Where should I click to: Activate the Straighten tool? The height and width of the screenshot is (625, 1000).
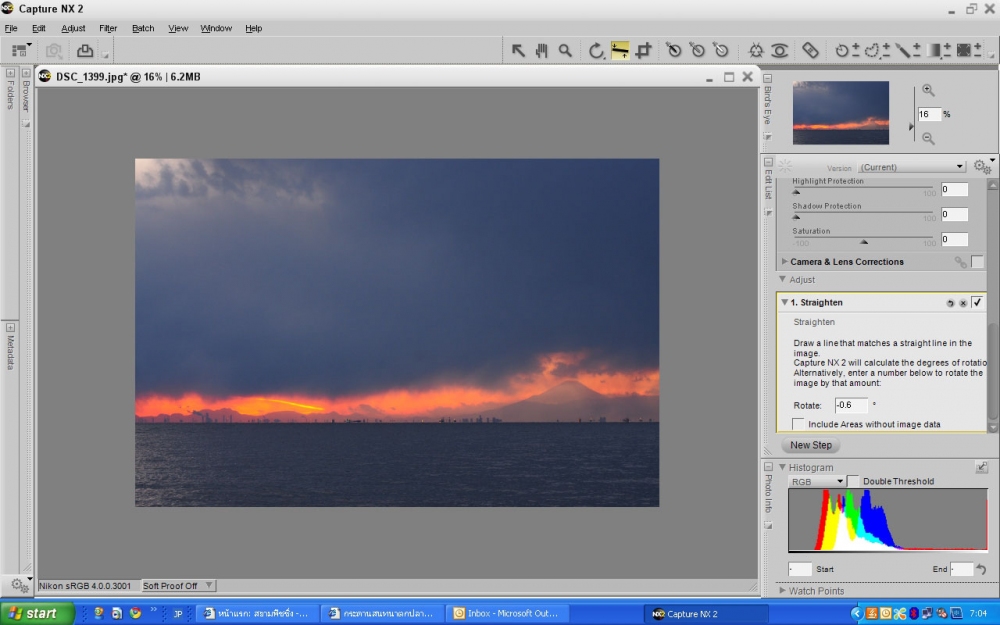tap(619, 50)
